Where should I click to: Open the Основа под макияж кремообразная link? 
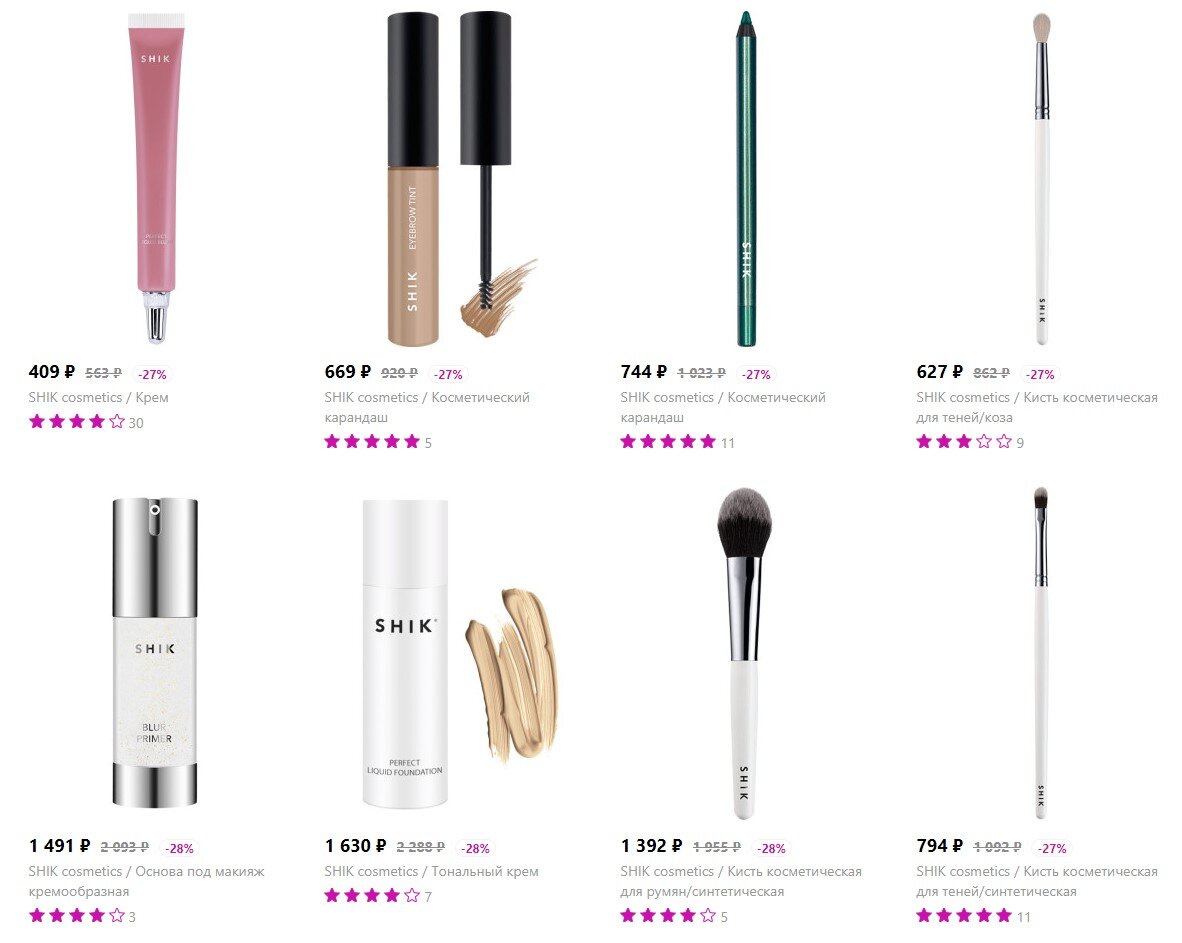[x=146, y=881]
